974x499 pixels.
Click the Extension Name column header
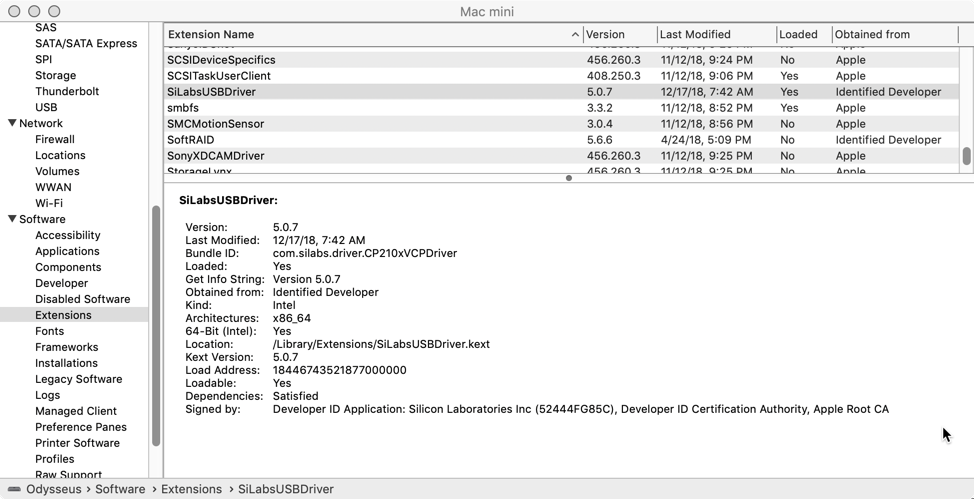(x=373, y=35)
